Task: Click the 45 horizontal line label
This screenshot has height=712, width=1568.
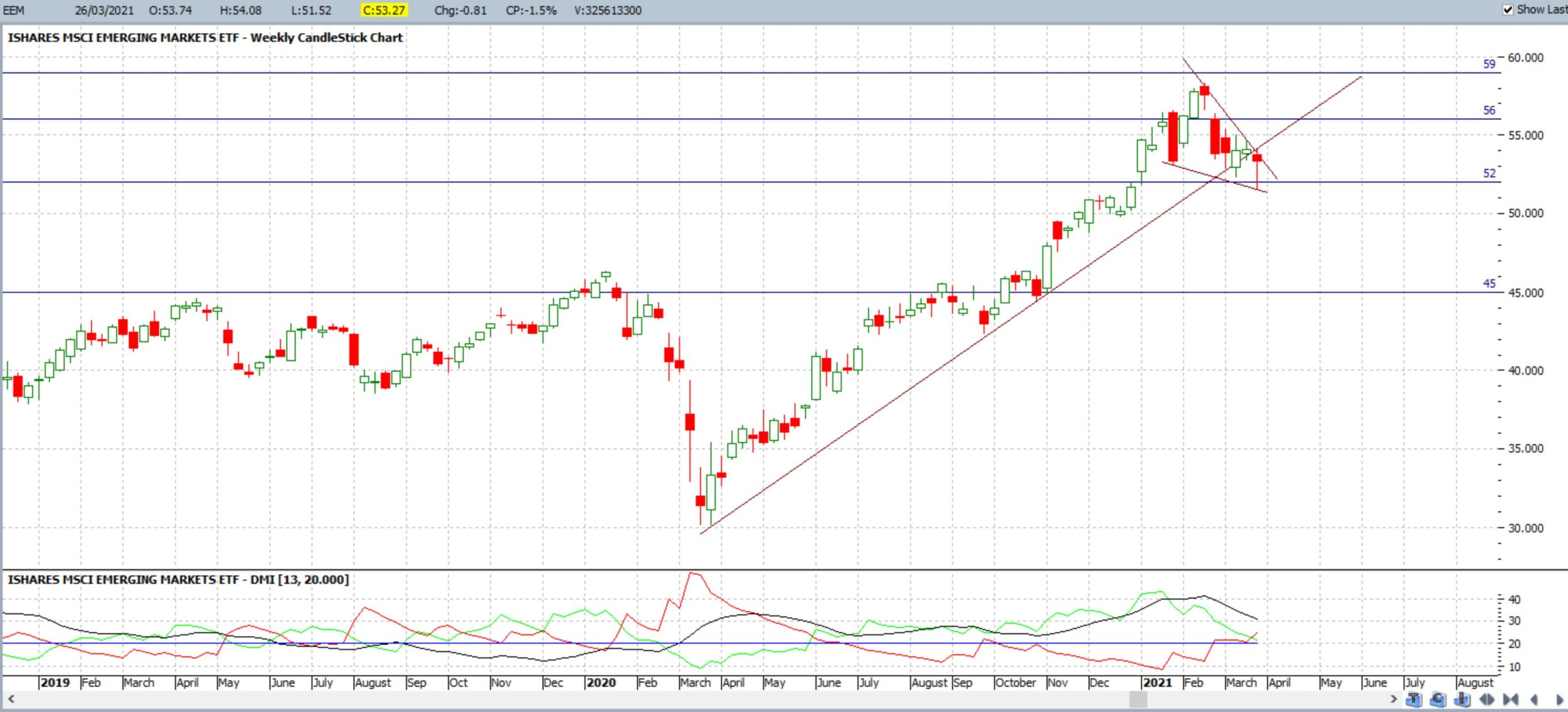Action: click(1489, 284)
